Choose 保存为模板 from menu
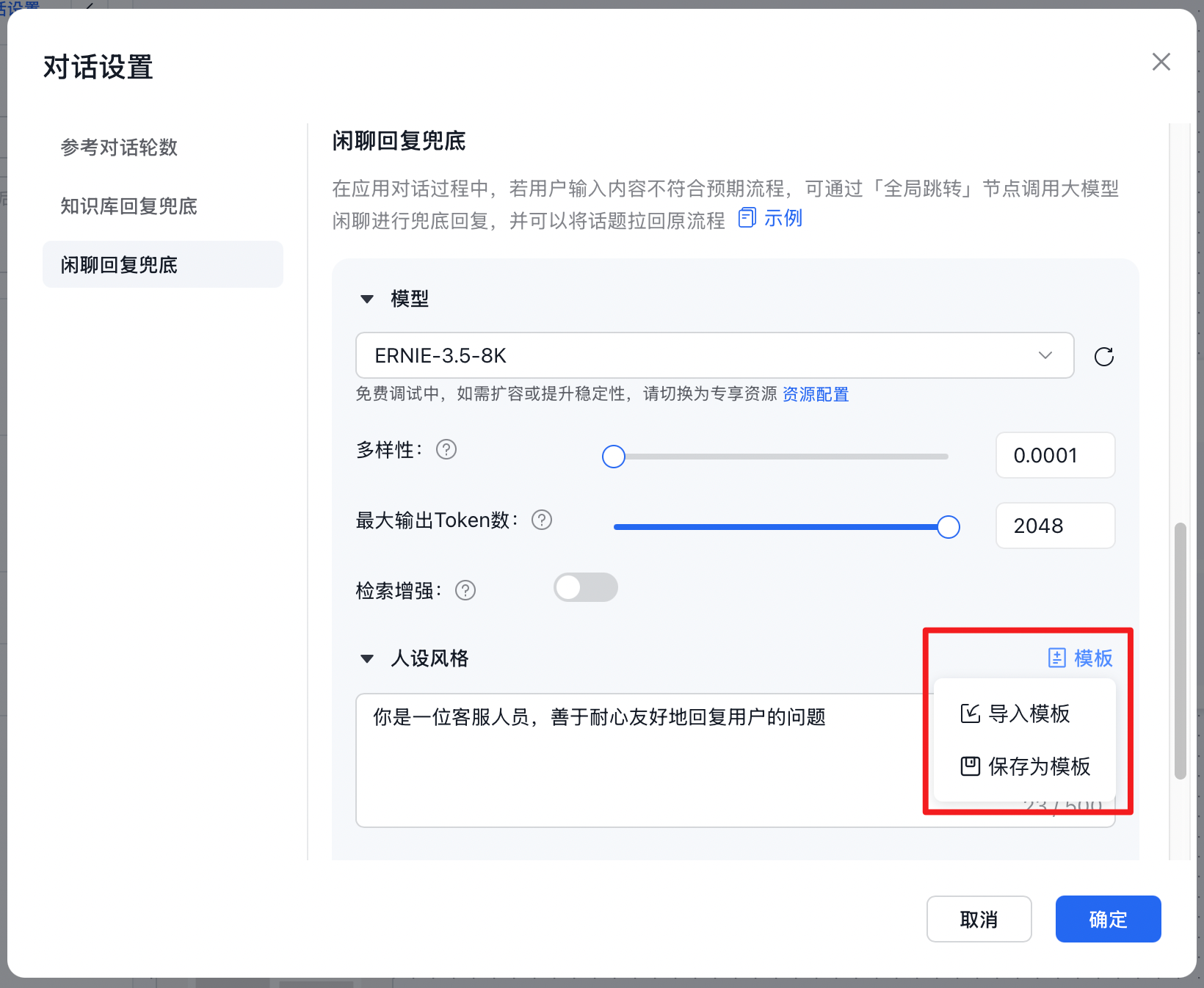This screenshot has width=1204, height=988. [1026, 766]
